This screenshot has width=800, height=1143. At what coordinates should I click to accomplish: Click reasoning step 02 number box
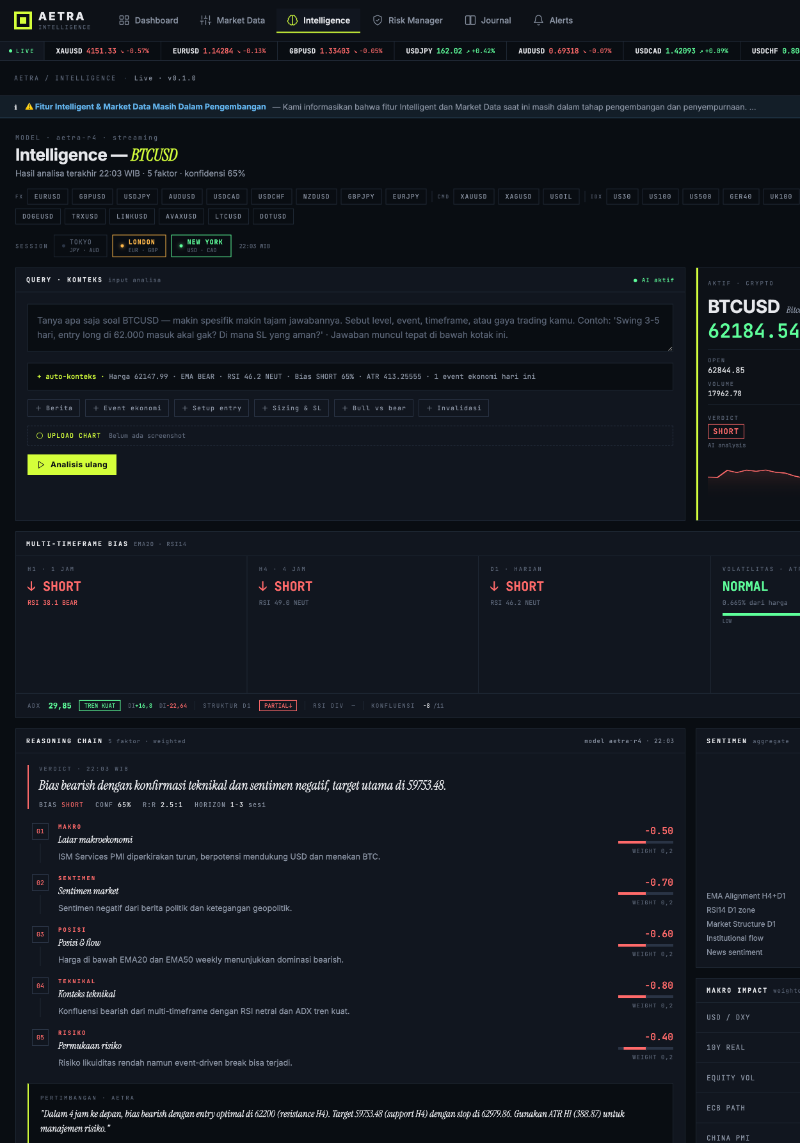40,883
